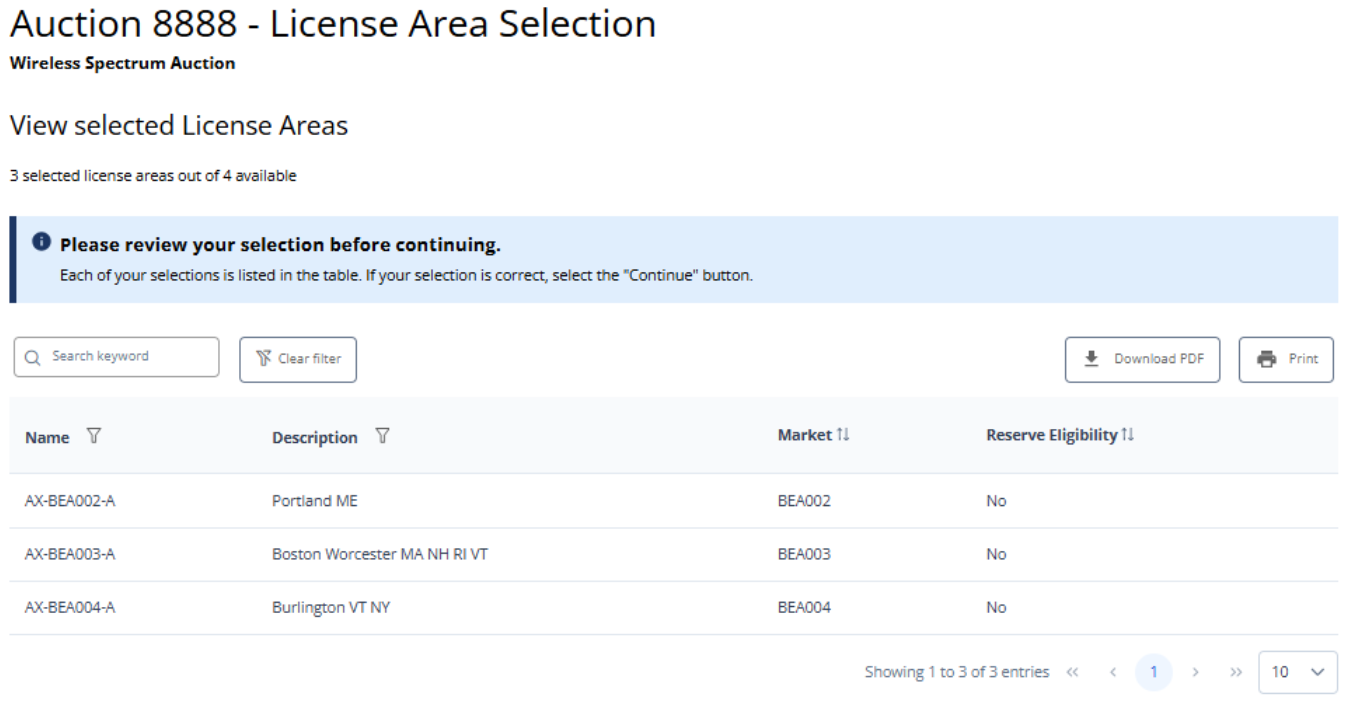Open rows-per-page dropdown showing 10
Viewport: 1345px width, 705px height.
click(x=1297, y=672)
